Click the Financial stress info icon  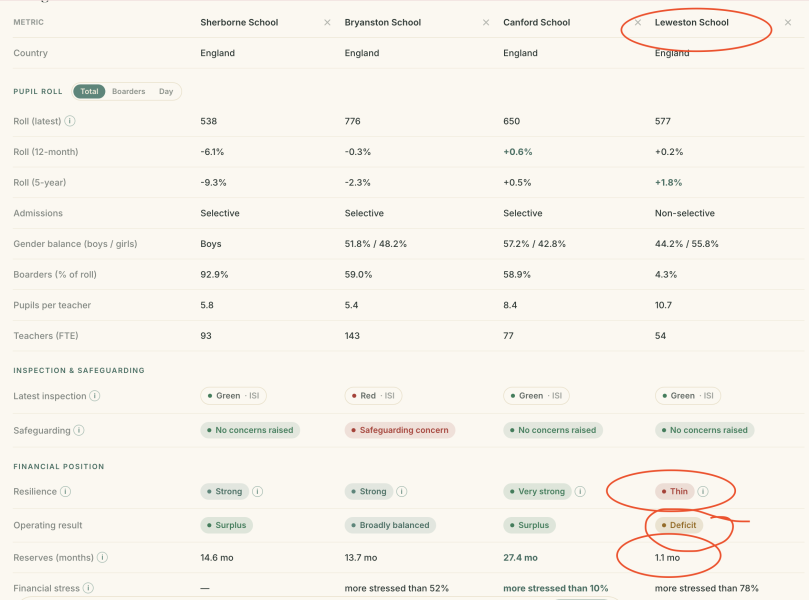click(88, 588)
